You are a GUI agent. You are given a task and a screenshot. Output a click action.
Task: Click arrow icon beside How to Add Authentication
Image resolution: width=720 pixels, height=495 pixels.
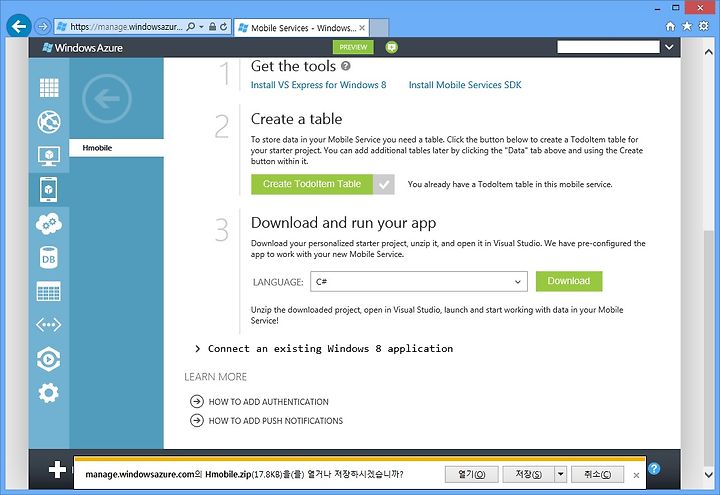[197, 402]
